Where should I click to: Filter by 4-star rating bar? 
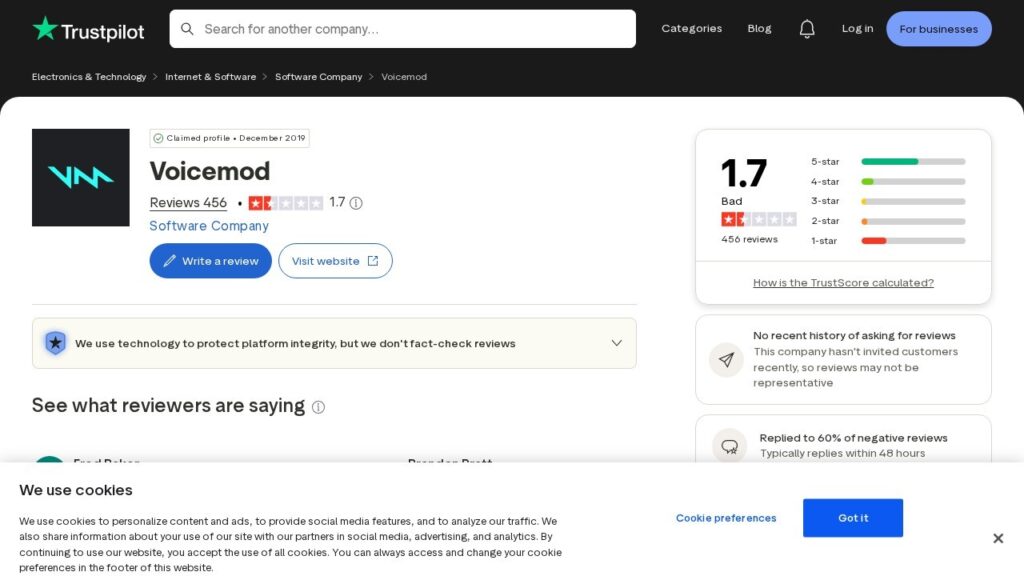point(888,182)
